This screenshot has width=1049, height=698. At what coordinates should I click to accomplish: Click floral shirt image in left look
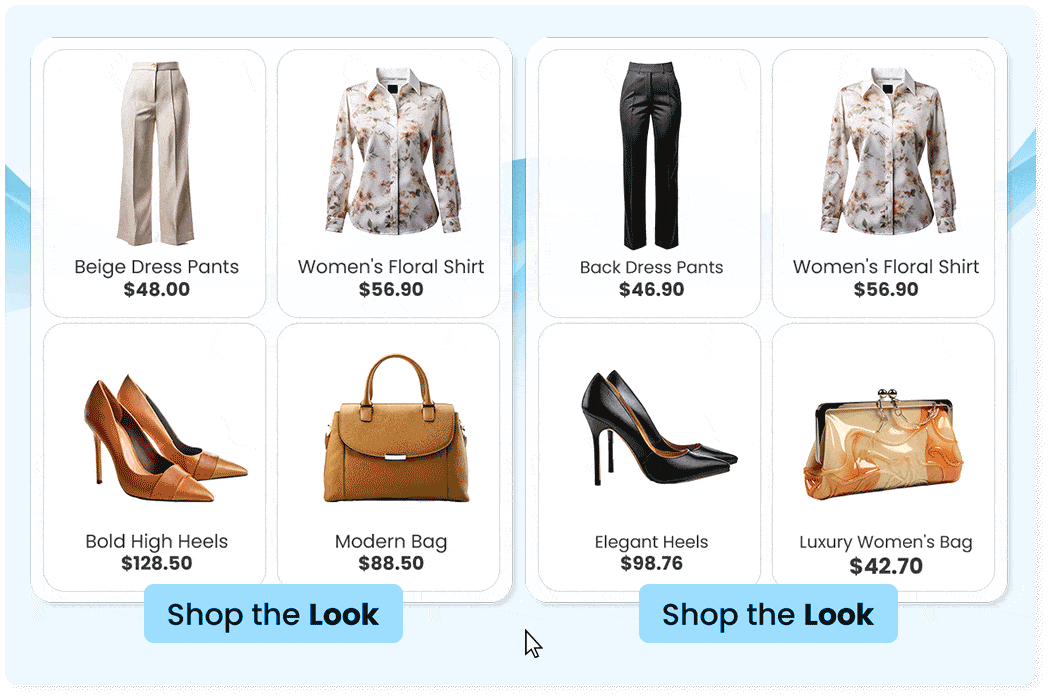(393, 151)
